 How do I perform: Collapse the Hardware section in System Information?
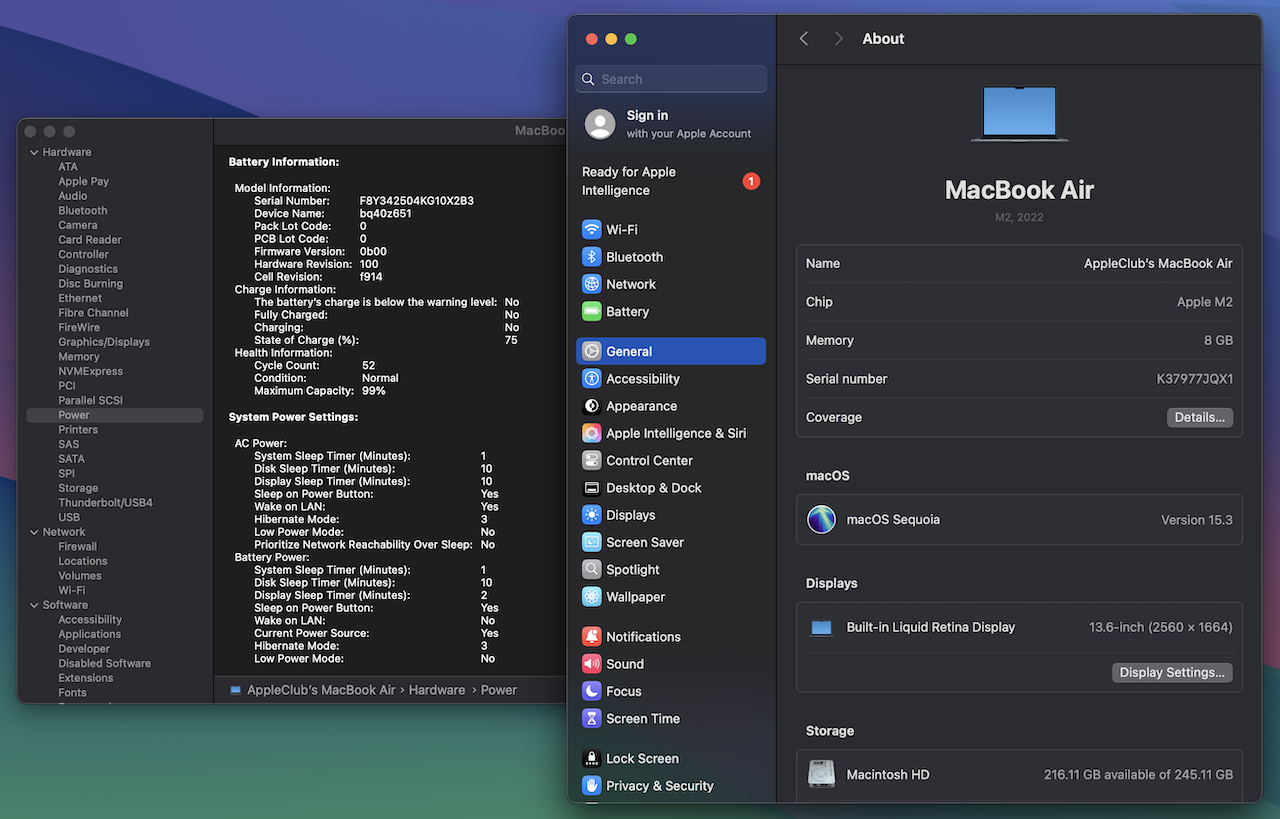(x=33, y=153)
